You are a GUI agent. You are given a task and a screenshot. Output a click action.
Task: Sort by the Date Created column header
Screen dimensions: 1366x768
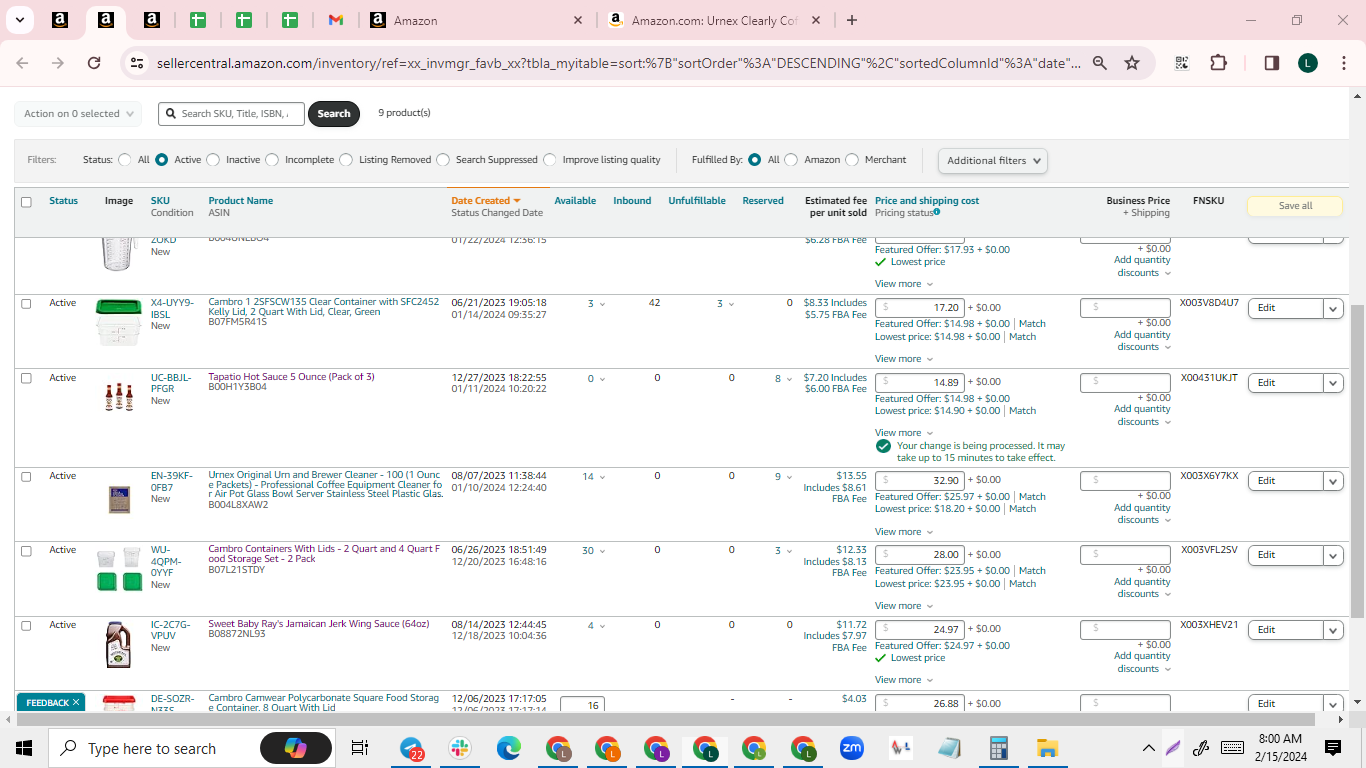pos(486,201)
